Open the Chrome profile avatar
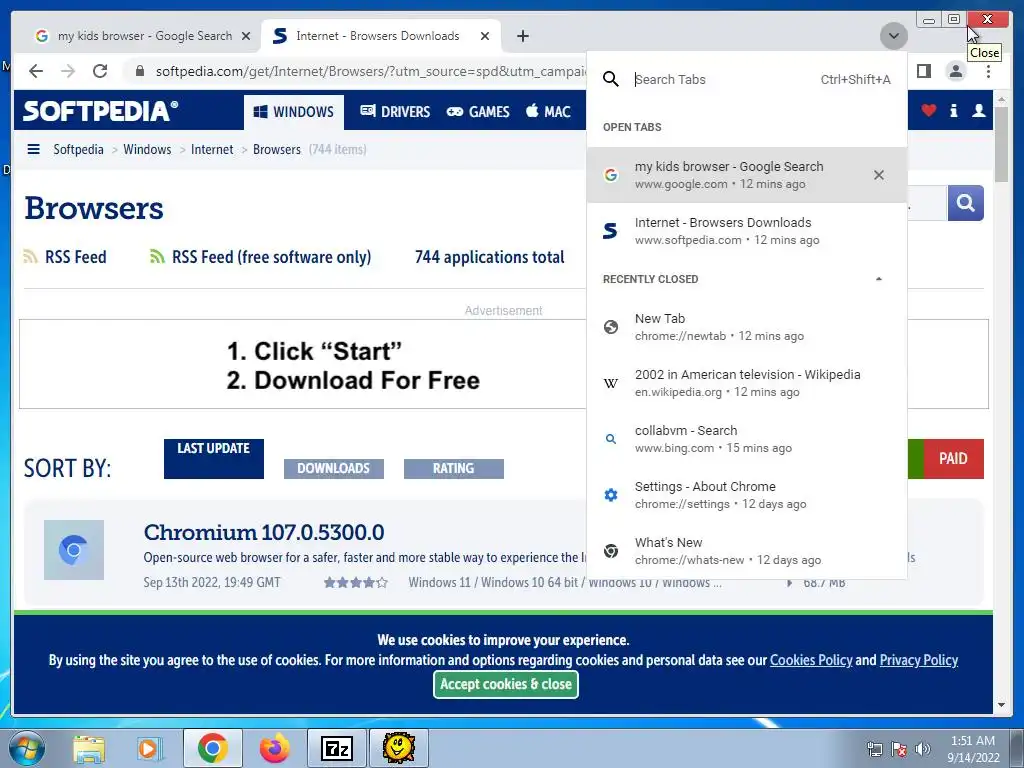 (x=955, y=71)
